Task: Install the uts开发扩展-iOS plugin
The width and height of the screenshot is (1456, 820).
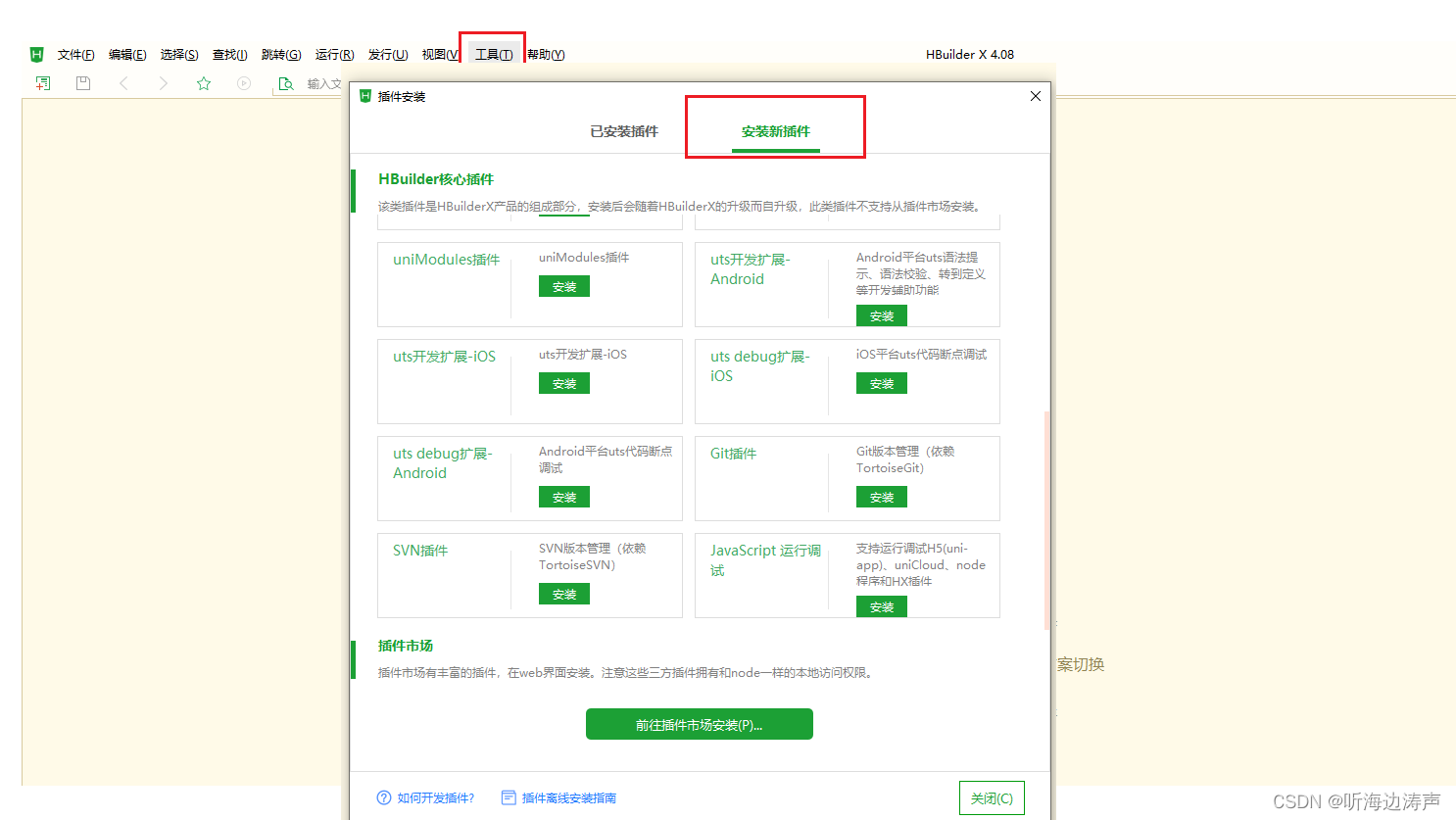Action: click(x=564, y=383)
